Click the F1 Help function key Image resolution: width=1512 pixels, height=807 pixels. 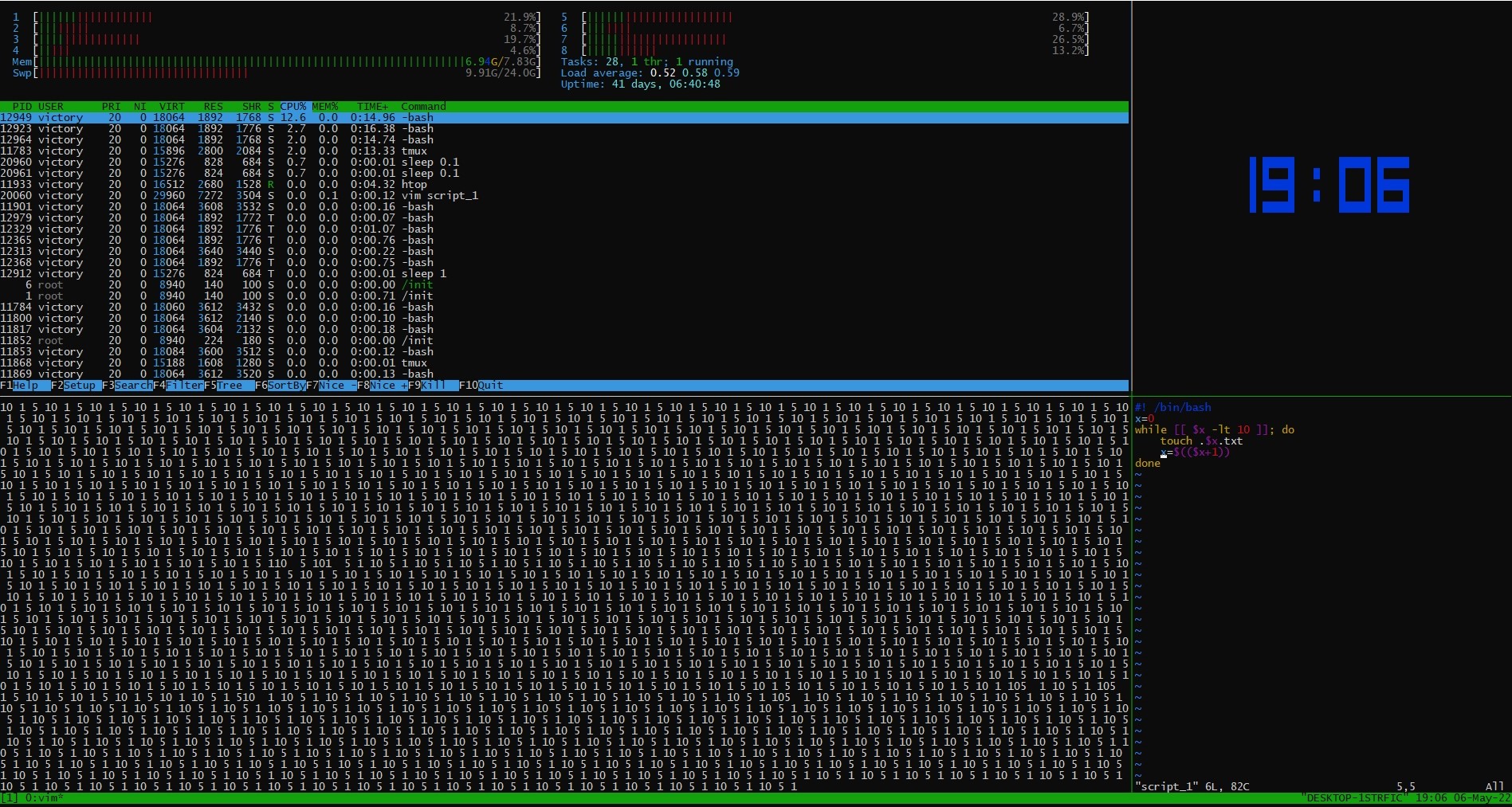point(26,386)
